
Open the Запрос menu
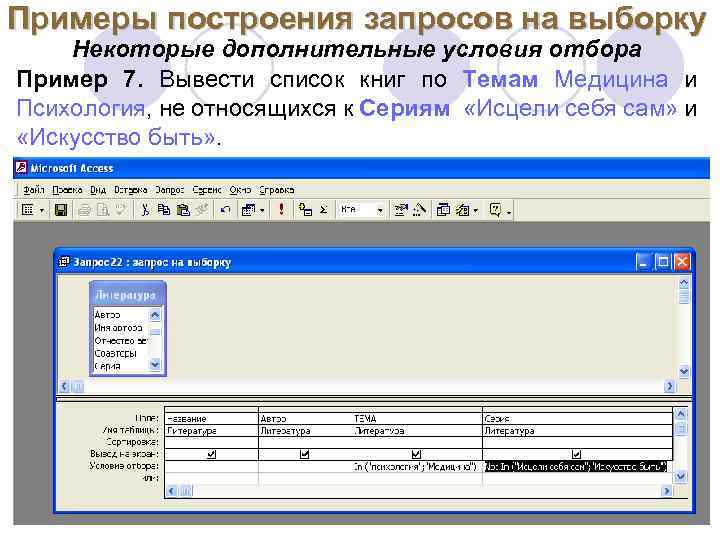[169, 190]
